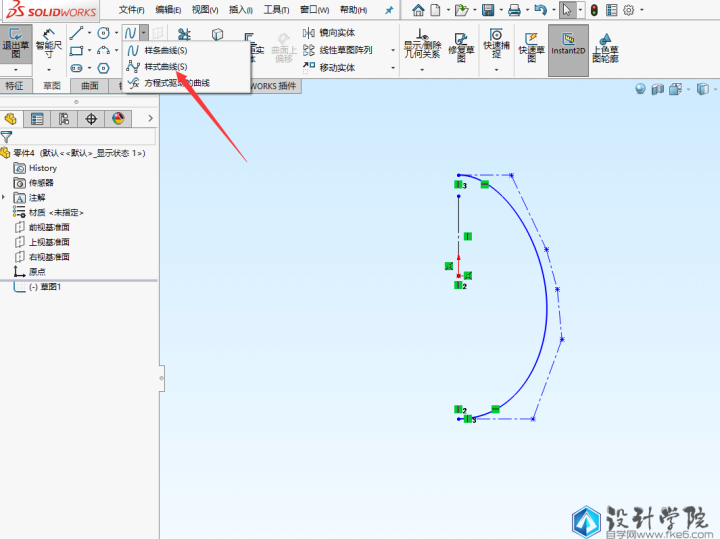This screenshot has height=539, width=720.
Task: Open the spline tool dropdown arrow
Action: pos(144,33)
